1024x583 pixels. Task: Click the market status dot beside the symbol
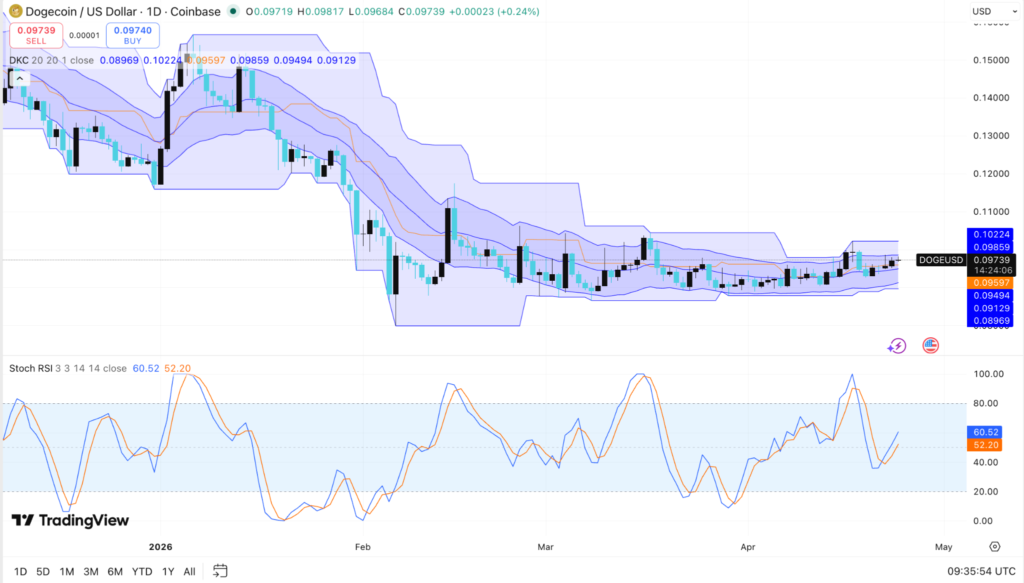click(235, 12)
